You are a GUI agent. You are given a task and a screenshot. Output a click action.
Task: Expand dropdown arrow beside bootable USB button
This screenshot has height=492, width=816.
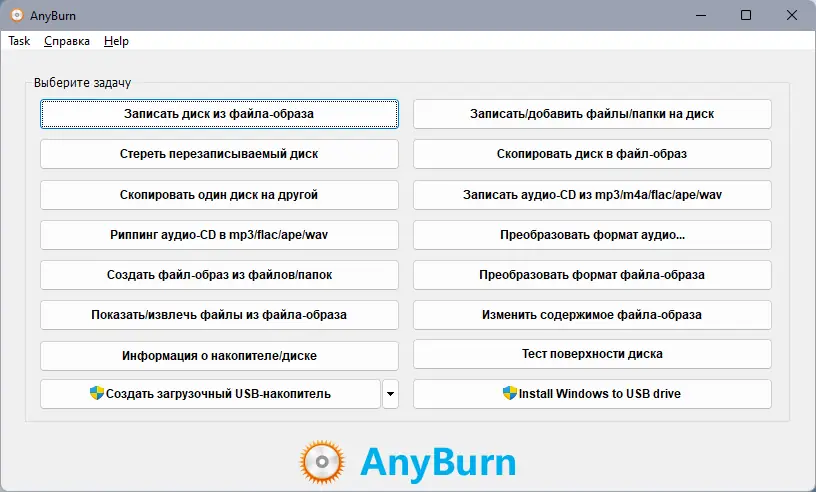click(390, 394)
